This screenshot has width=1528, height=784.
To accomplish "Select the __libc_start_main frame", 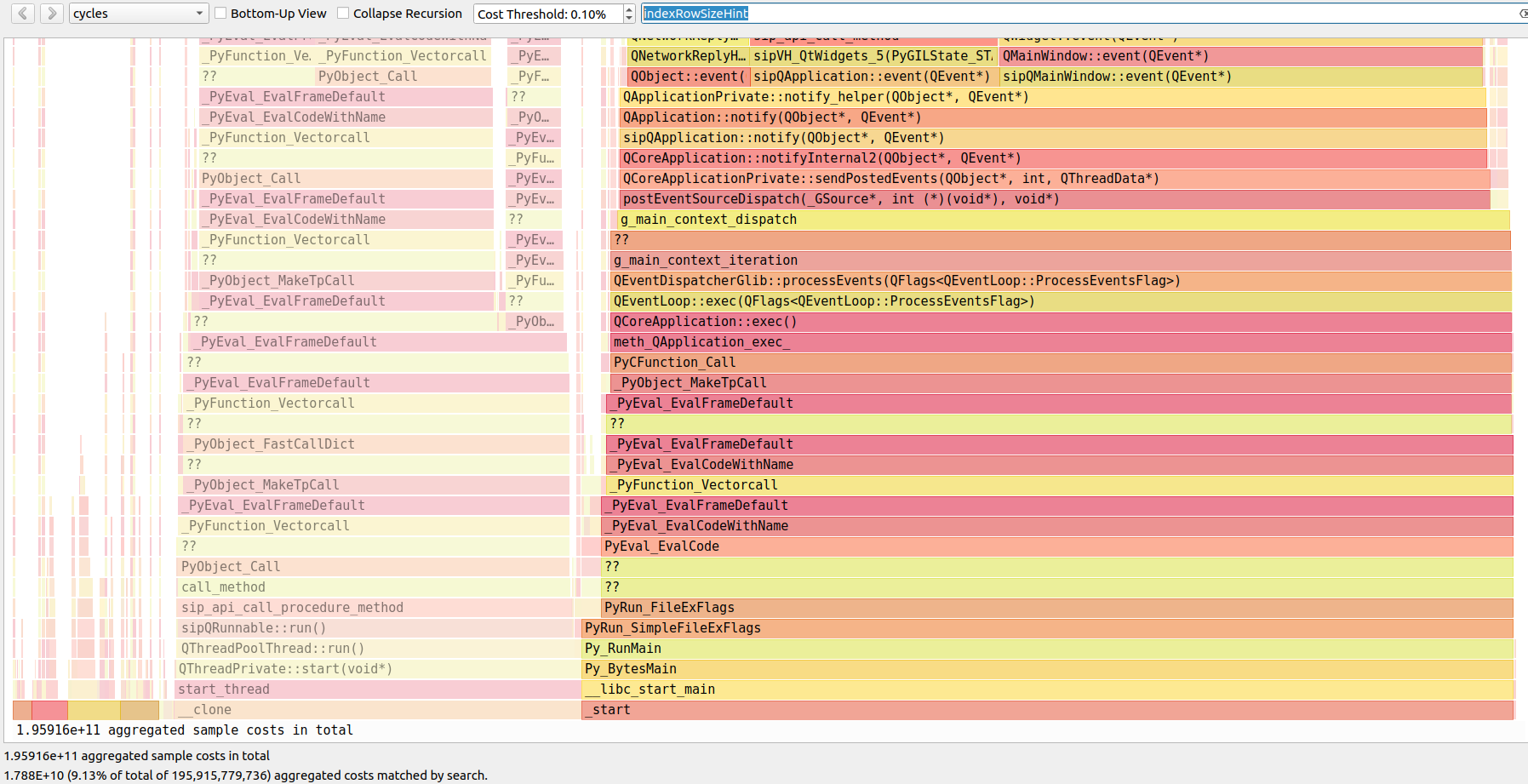I will [x=1047, y=690].
